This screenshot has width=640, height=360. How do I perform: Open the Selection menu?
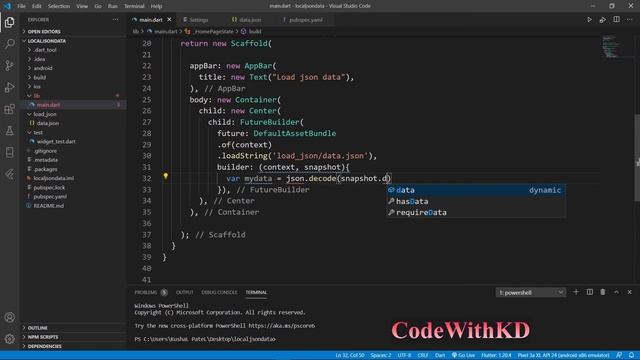59,6
